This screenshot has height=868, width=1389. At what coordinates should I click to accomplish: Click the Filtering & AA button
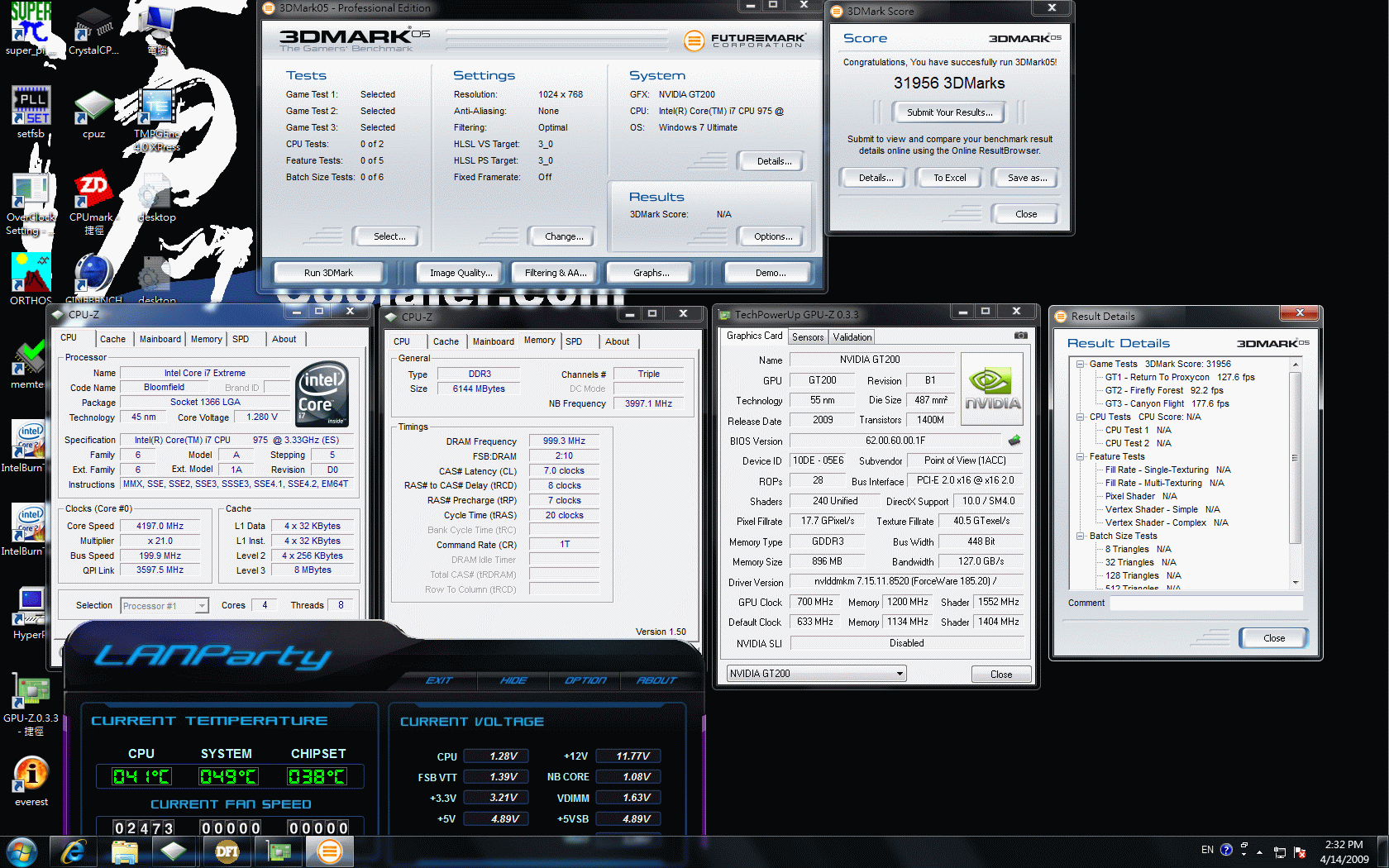(556, 273)
